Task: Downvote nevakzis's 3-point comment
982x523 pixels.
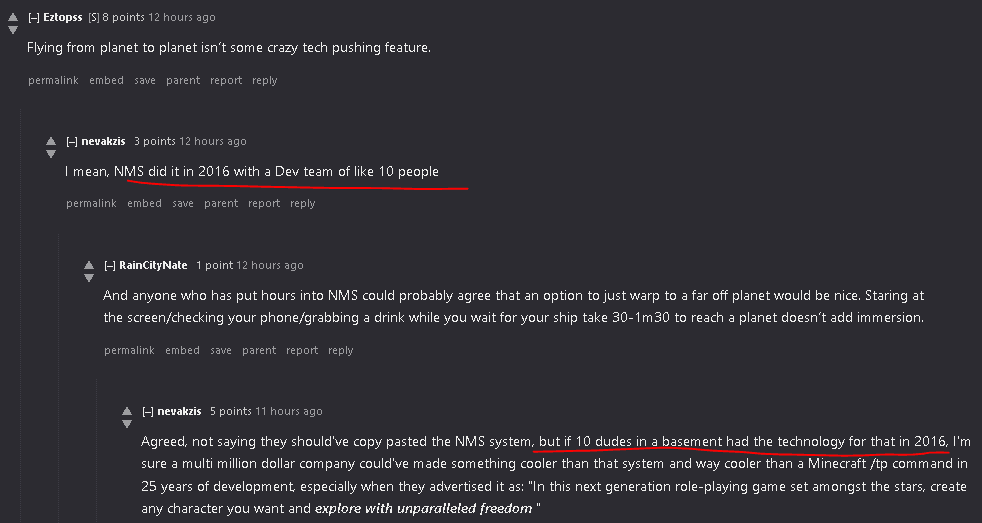Action: point(51,154)
